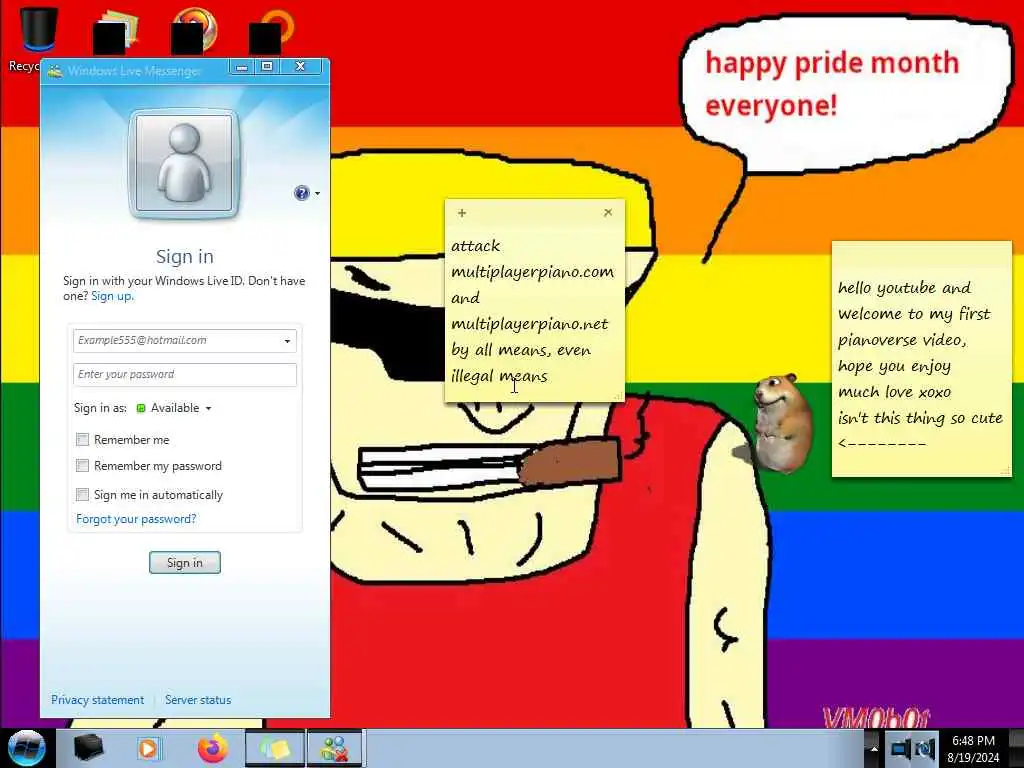The width and height of the screenshot is (1024, 768).
Task: Open the volume speaker tray icon
Action: coord(925,749)
